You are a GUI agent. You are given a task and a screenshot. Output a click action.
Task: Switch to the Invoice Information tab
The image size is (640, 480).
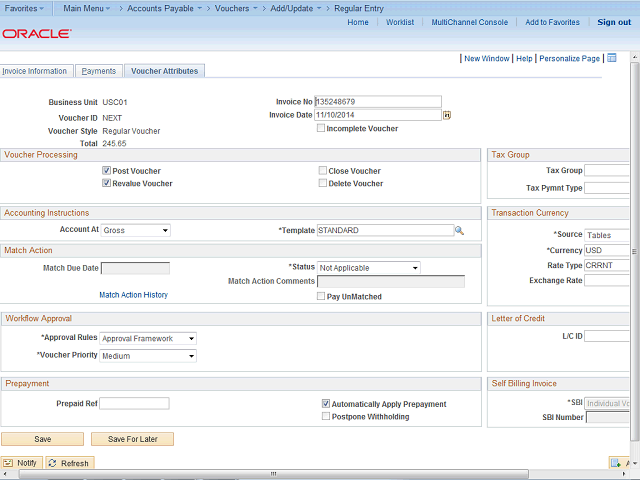[x=35, y=71]
